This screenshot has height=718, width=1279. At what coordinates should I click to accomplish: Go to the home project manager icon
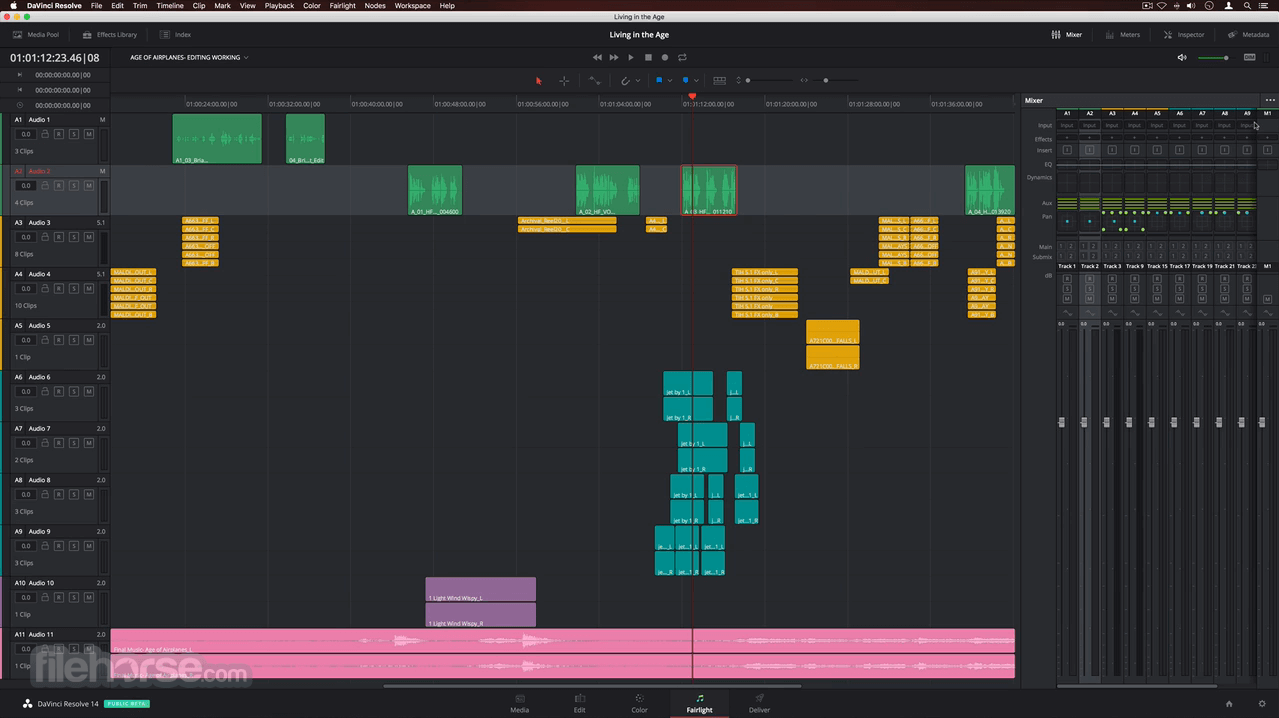coord(1229,704)
